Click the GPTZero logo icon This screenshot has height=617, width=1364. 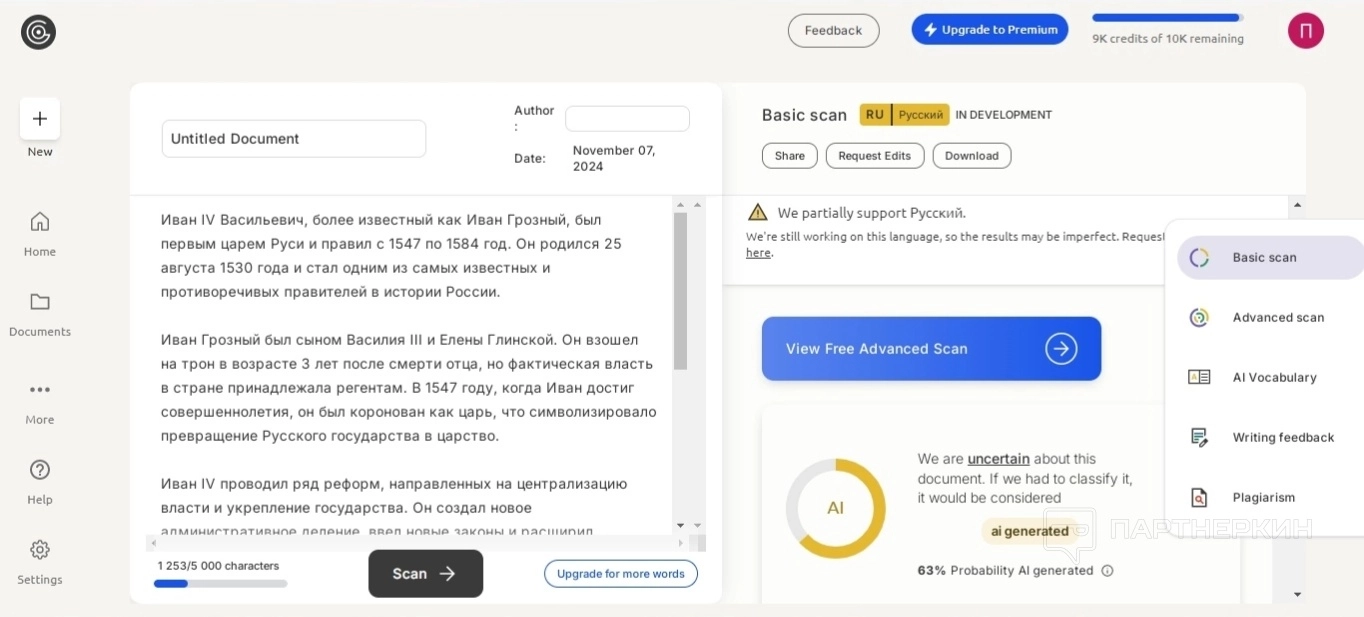tap(39, 32)
